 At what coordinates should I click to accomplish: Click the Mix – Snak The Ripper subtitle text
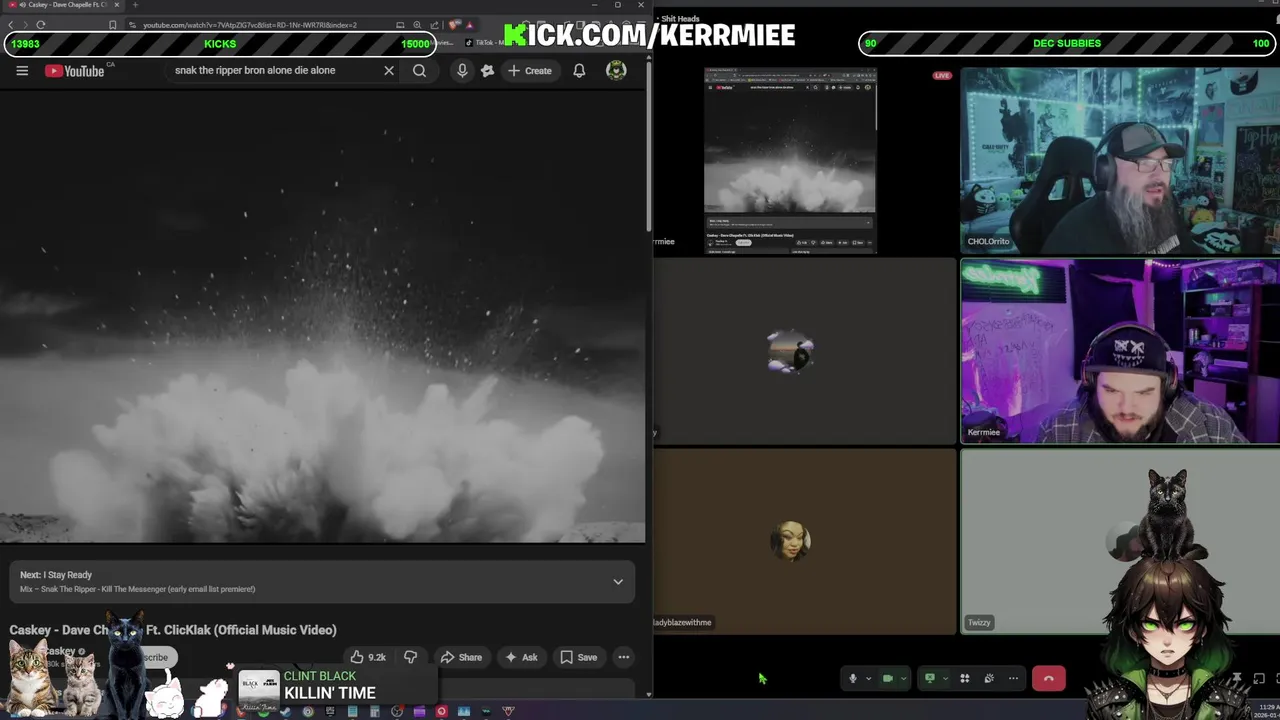point(137,589)
